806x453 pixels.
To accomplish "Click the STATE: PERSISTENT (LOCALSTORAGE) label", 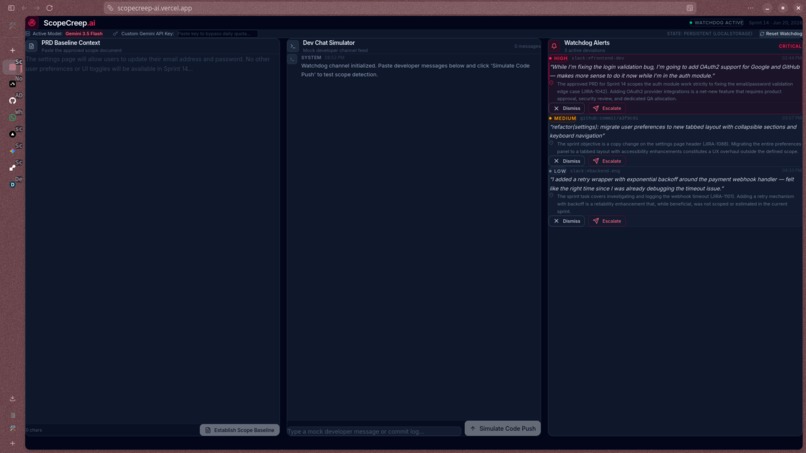I will pyautogui.click(x=709, y=34).
